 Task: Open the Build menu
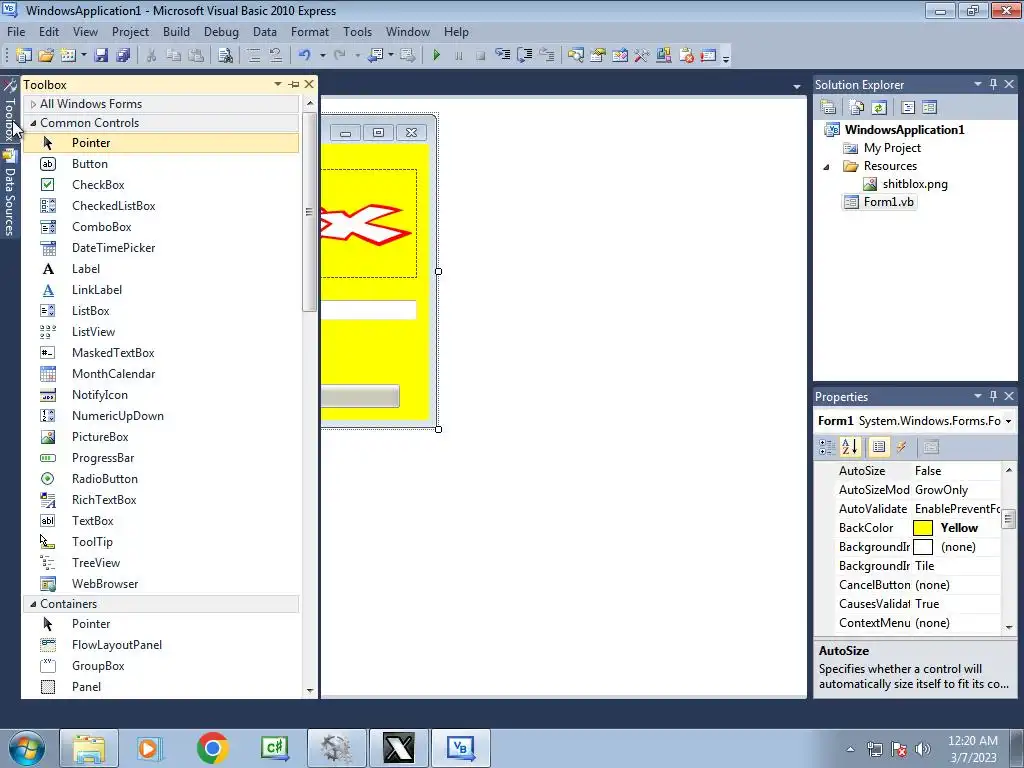(176, 31)
